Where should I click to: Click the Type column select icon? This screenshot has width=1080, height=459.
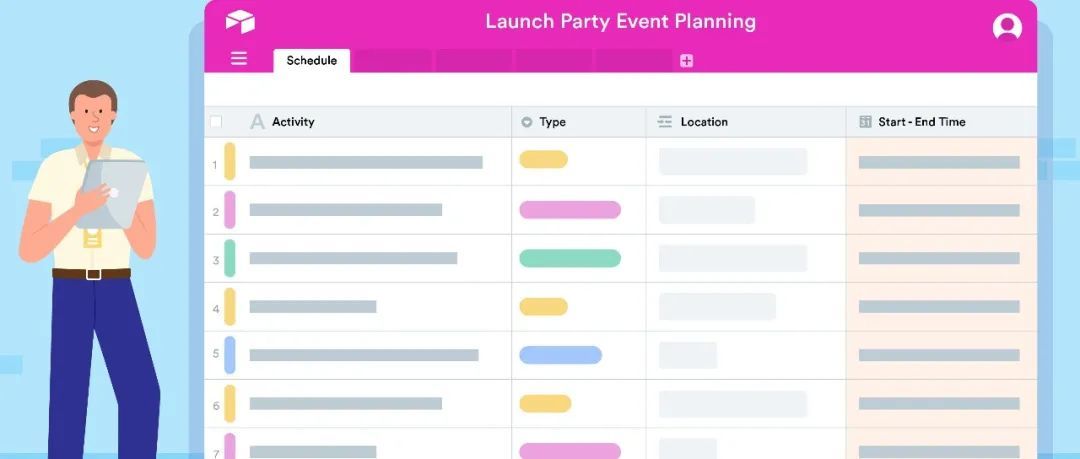[527, 123]
